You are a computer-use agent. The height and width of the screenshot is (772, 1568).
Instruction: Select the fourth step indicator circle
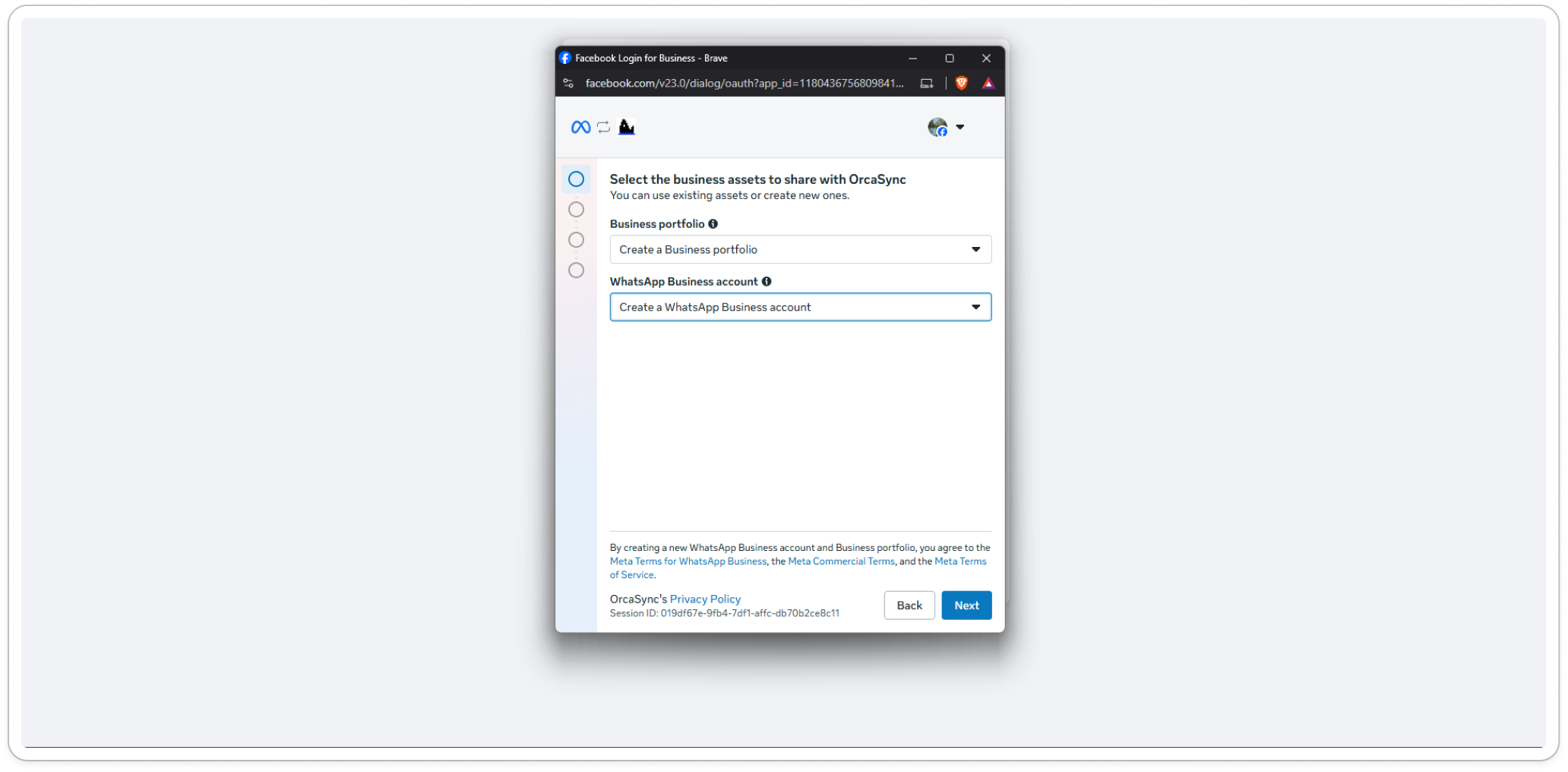576,270
